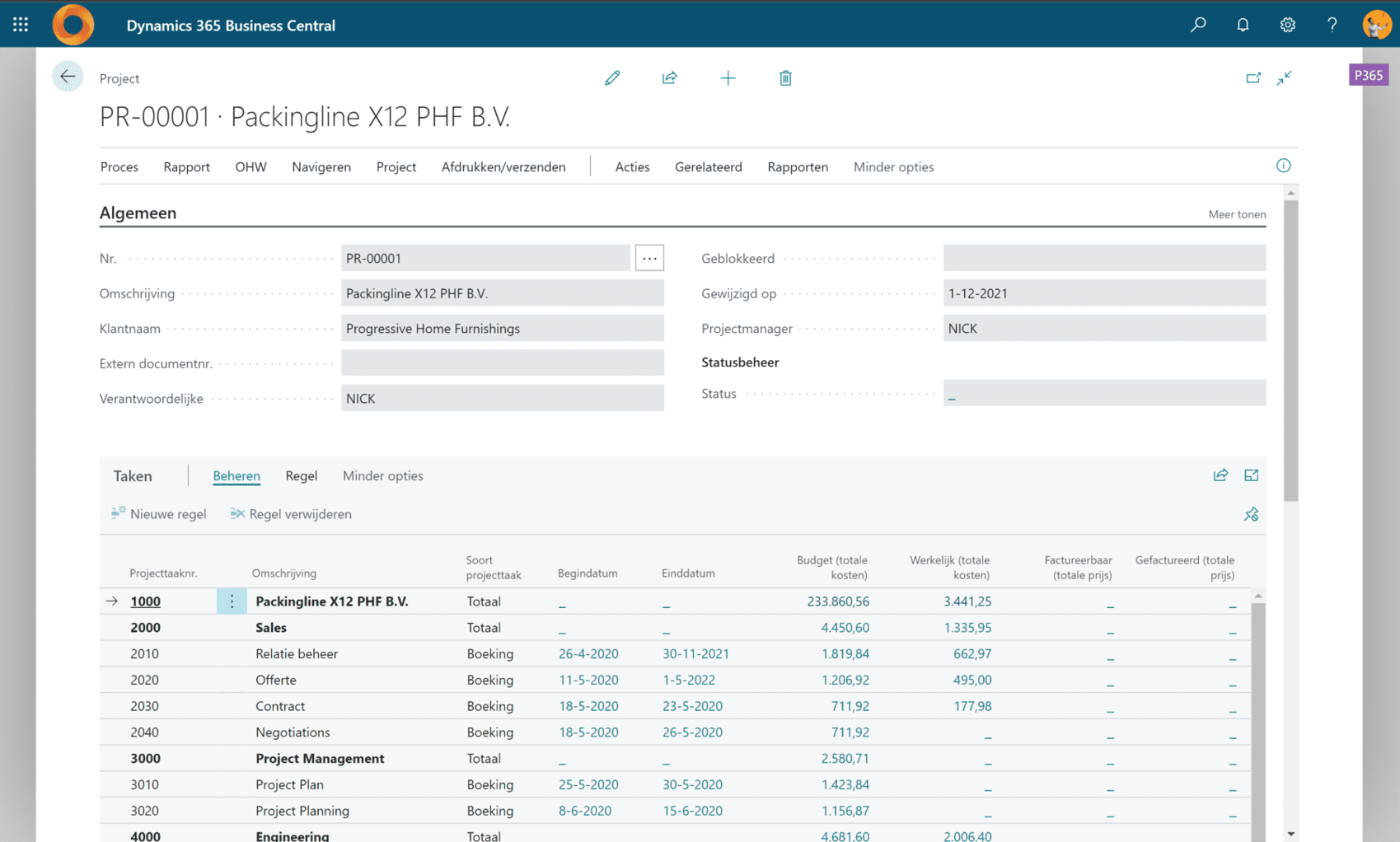Select the Project Management description cell
Screen dimensions: 1400x842
pyautogui.click(x=320, y=758)
